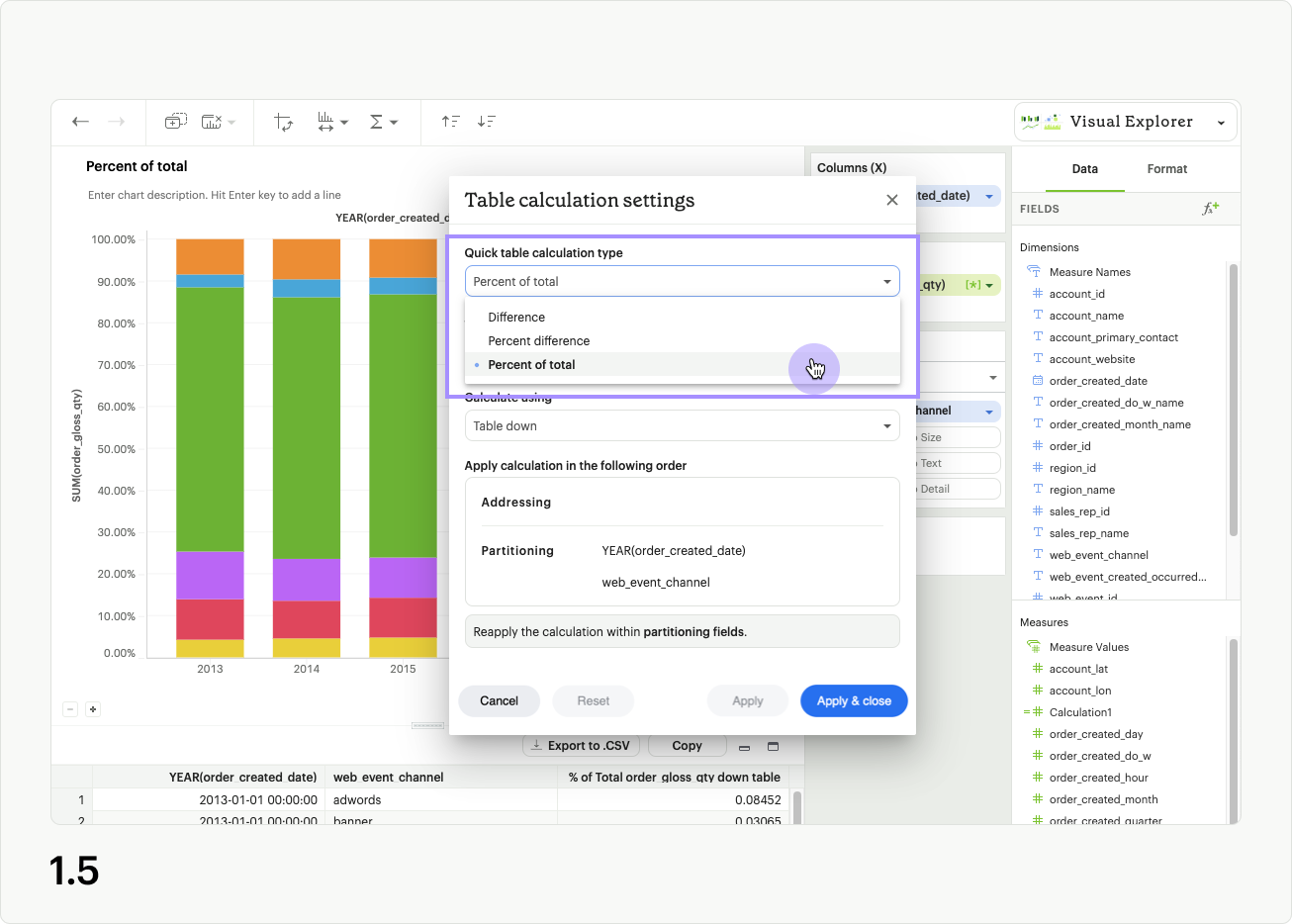The width and height of the screenshot is (1292, 924).
Task: Click the sigma aggregation toolbar icon
Action: 378,121
